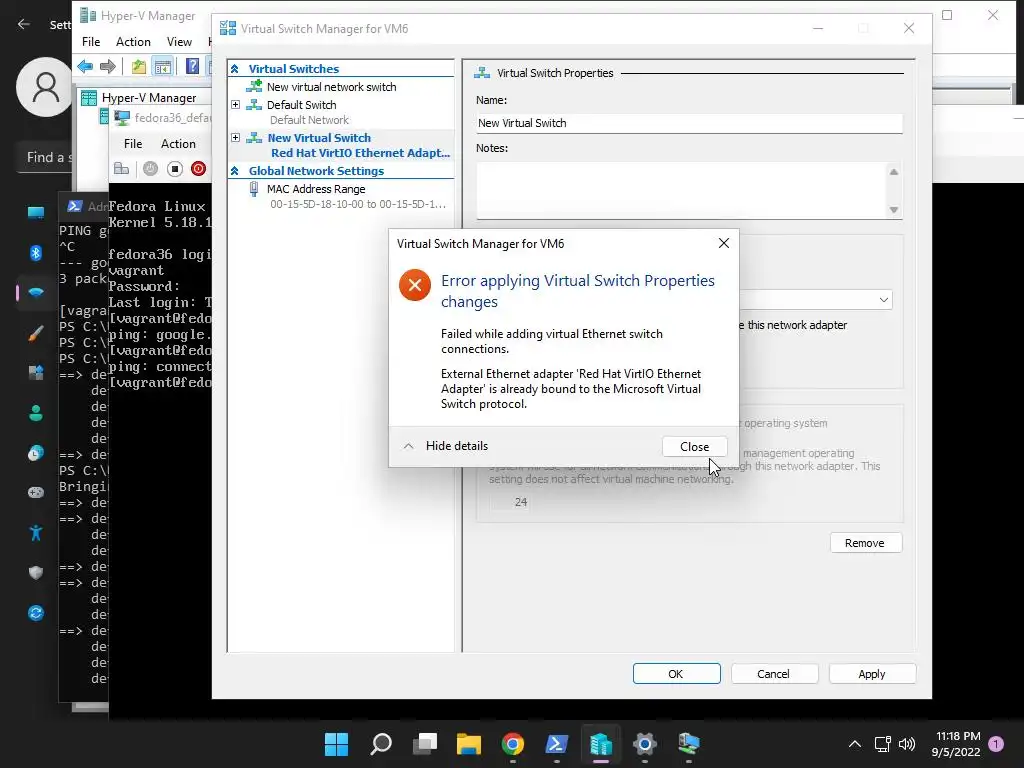Select MAC Address Range setting
This screenshot has width=1024, height=768.
316,189
